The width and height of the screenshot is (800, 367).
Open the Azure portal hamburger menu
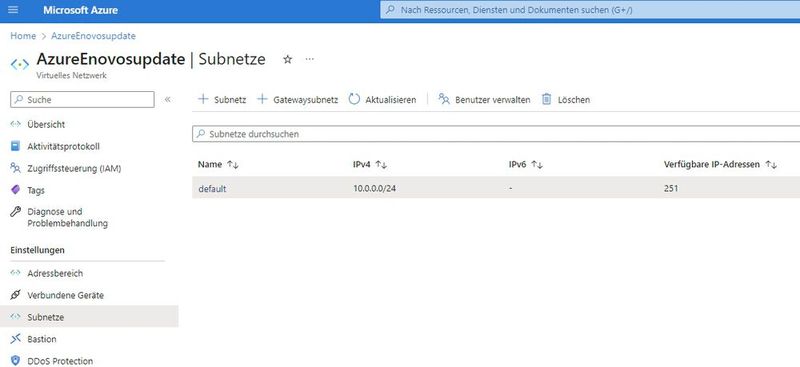[x=13, y=10]
